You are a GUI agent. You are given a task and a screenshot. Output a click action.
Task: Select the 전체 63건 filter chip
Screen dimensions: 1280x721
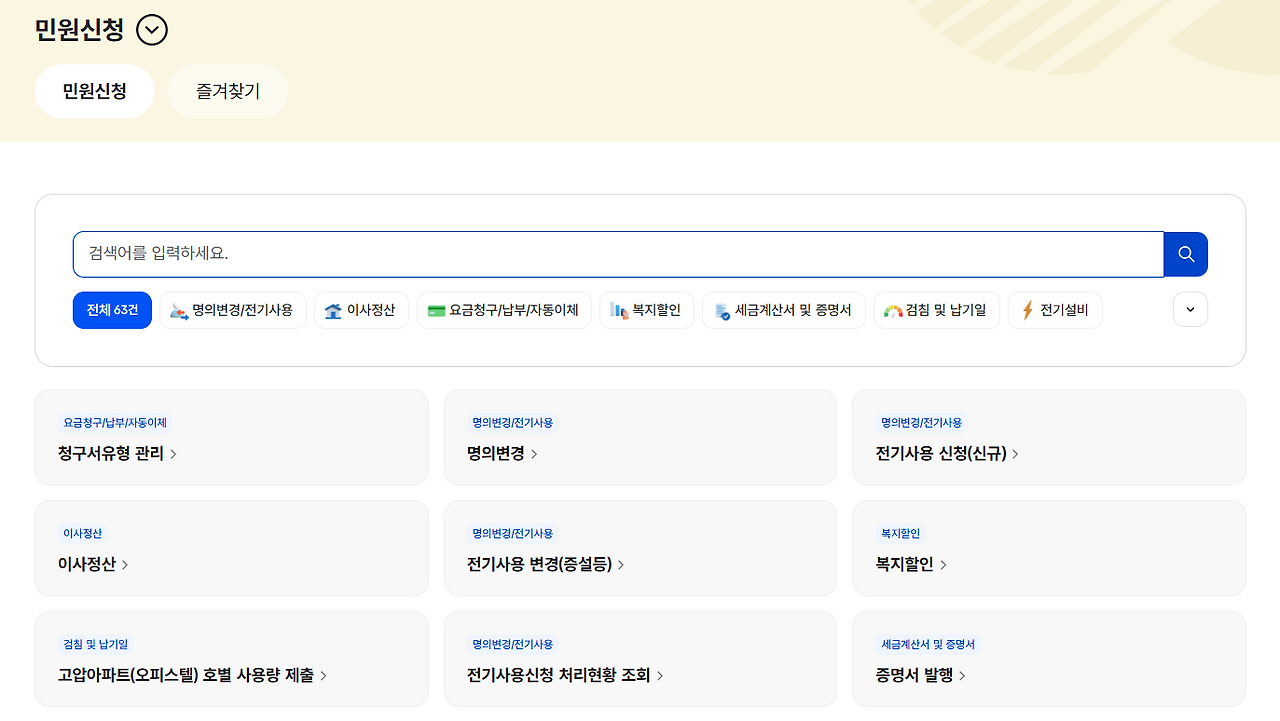(112, 310)
